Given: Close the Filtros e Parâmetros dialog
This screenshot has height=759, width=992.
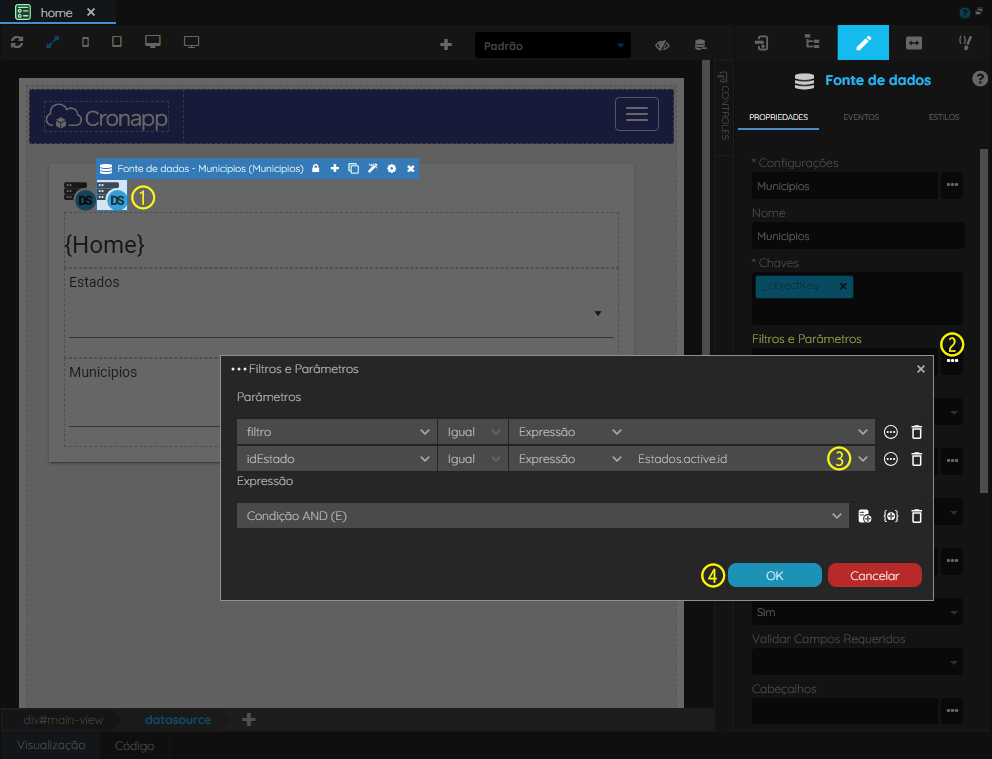Looking at the screenshot, I should [x=921, y=369].
